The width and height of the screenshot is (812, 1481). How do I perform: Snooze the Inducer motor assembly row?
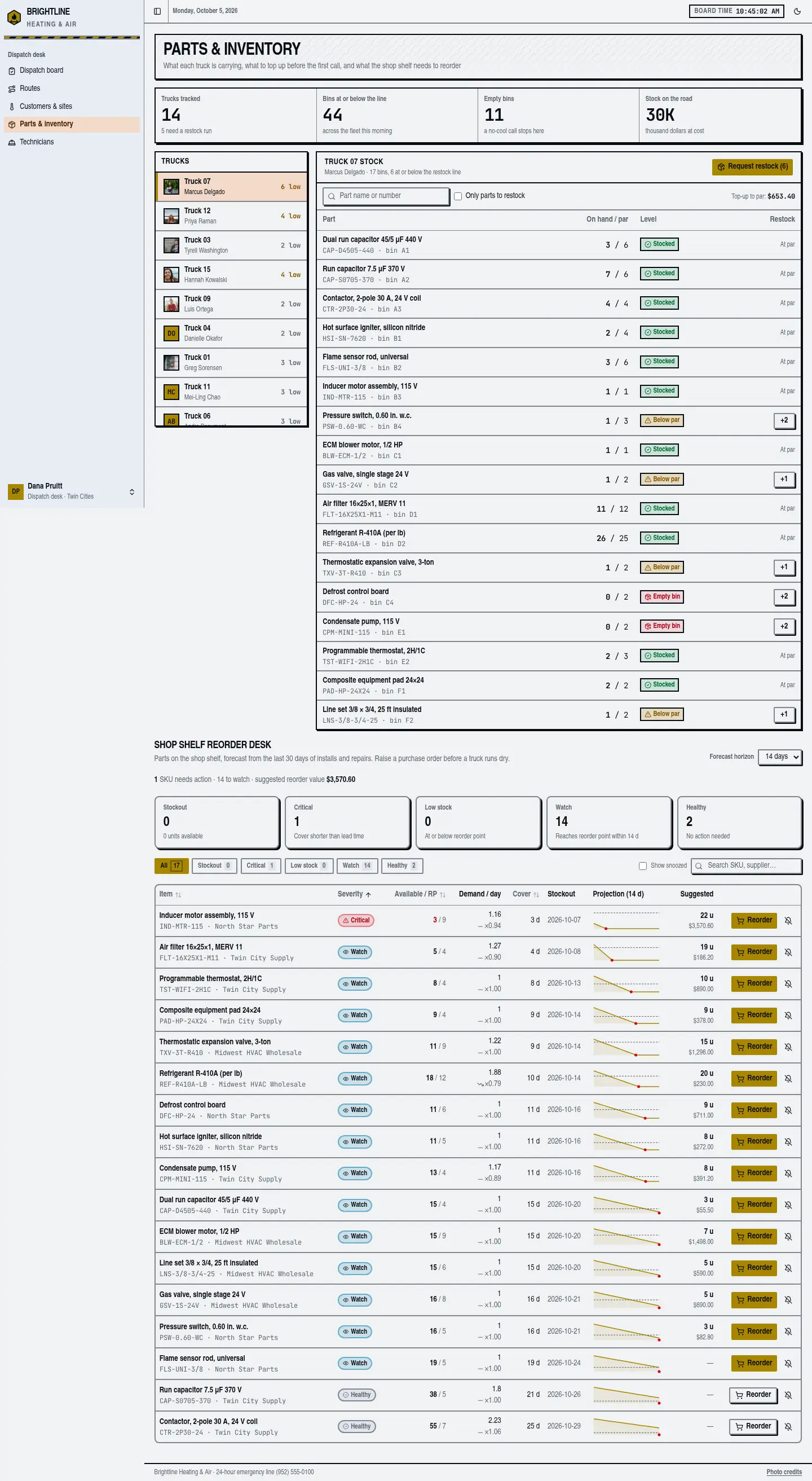(788, 920)
